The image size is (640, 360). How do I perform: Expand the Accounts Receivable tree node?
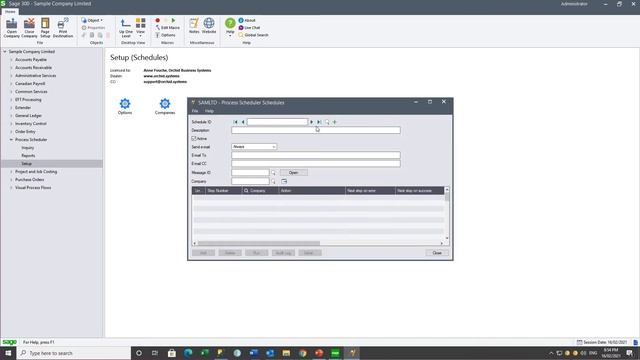[11, 68]
